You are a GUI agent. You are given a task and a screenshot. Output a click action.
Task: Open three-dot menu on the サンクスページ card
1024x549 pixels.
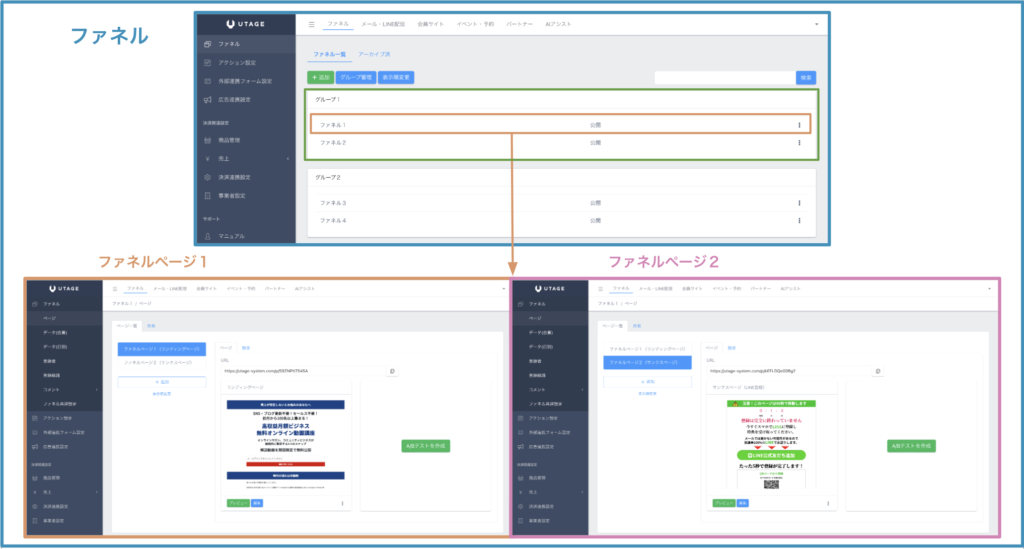[x=828, y=503]
